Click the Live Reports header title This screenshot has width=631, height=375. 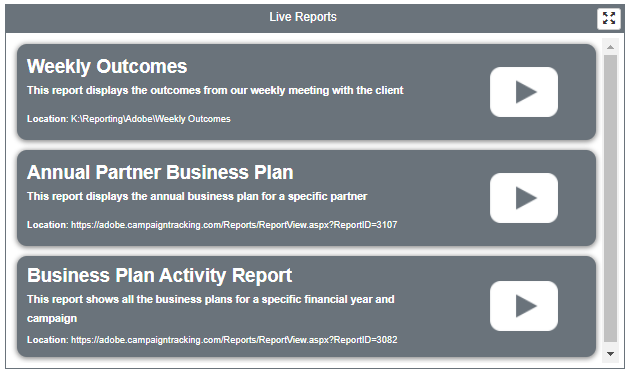pos(303,17)
